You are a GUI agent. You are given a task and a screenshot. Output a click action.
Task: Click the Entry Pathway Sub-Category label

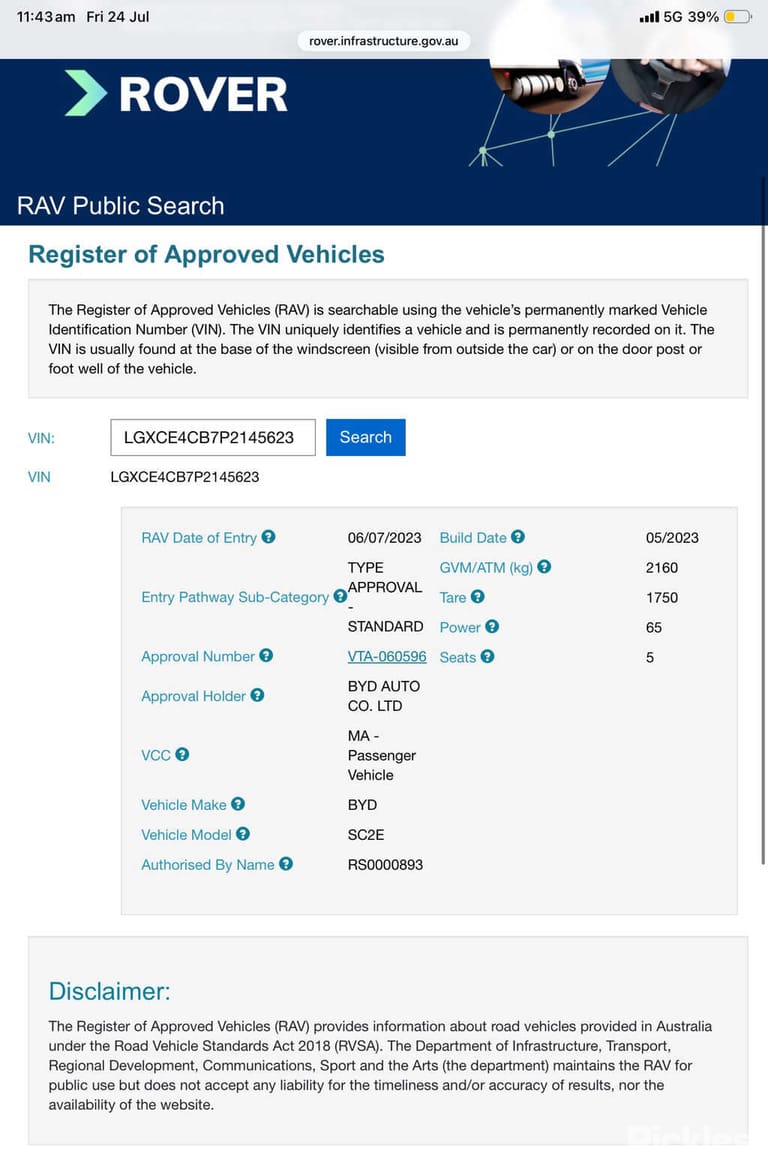[235, 597]
